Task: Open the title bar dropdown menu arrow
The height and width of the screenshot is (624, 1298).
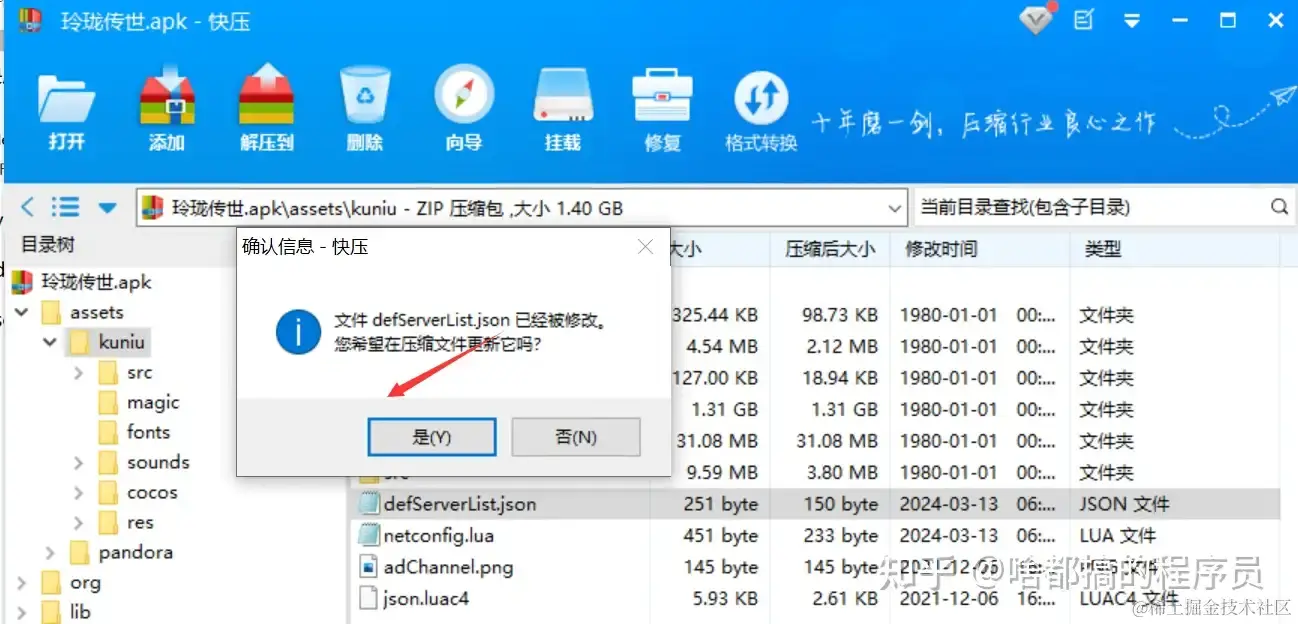Action: 1133,20
